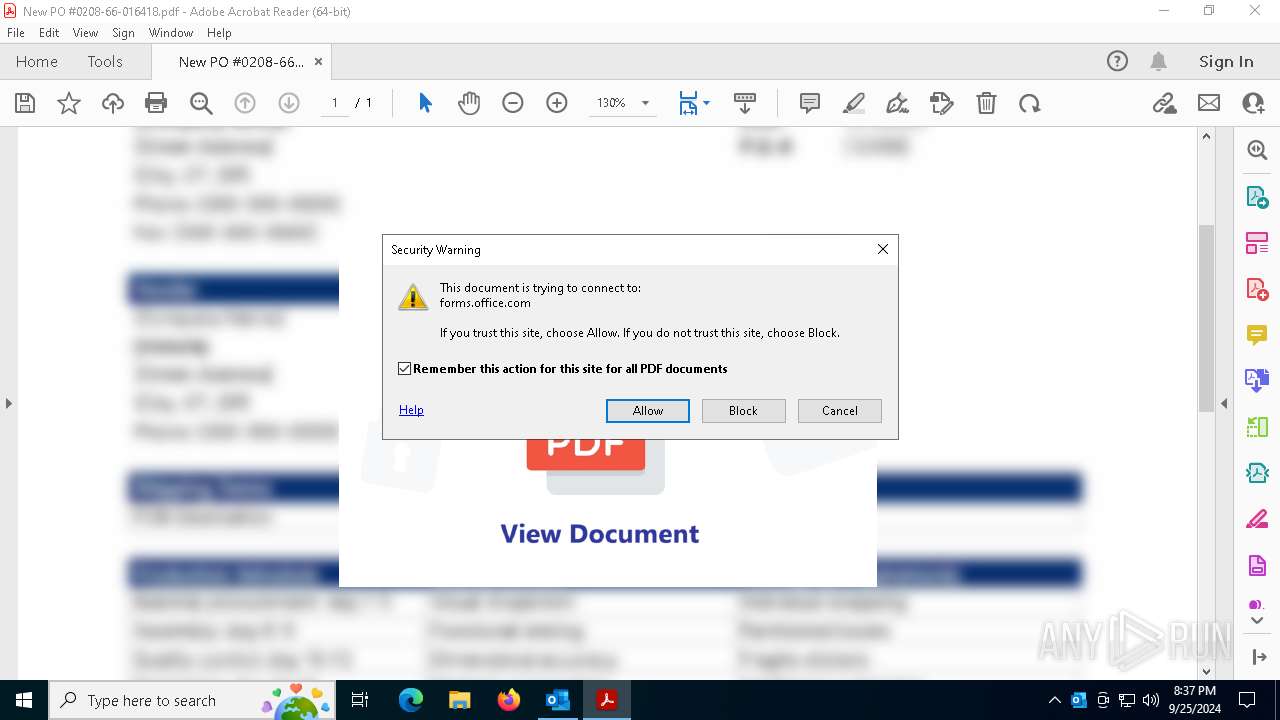Open Outlook from the taskbar
This screenshot has width=1280, height=720.
point(558,700)
